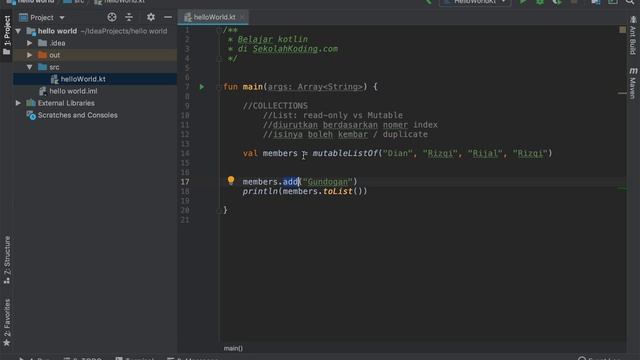Fold the header comment block at line 1
Screen dimensions: 640x360
(219, 30)
